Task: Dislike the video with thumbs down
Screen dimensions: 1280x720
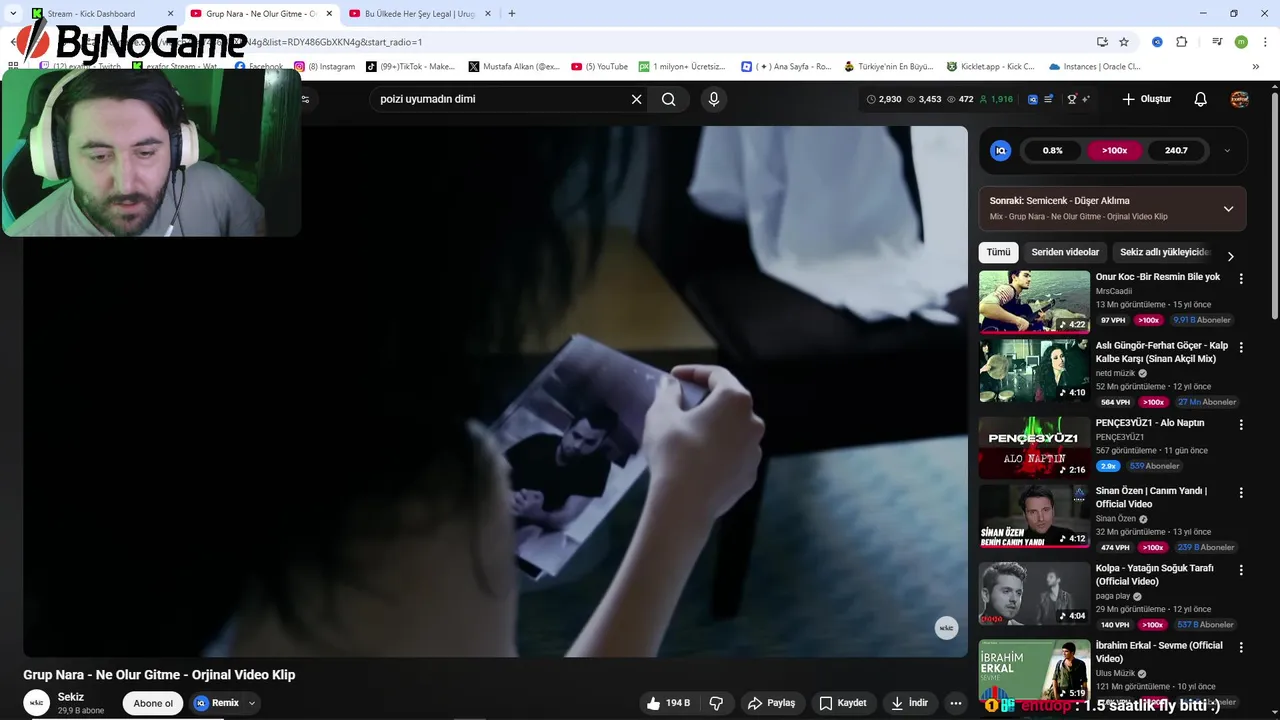Action: [x=716, y=703]
